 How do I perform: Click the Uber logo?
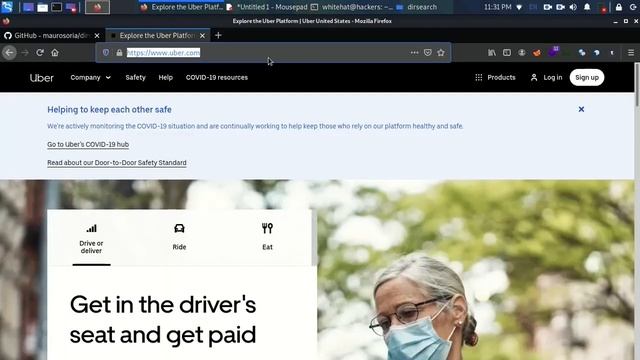point(42,78)
